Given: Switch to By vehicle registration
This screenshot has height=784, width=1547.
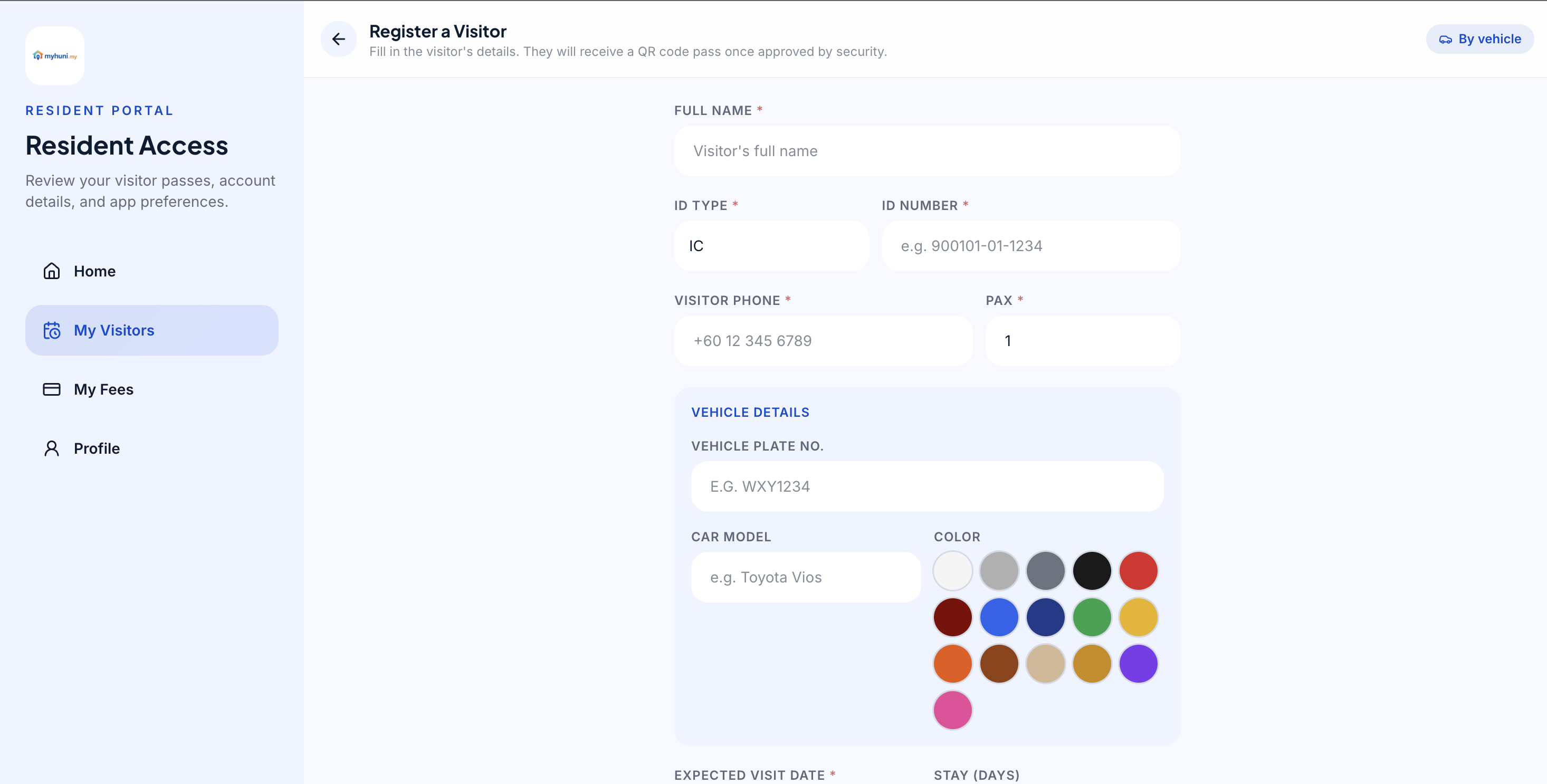Looking at the screenshot, I should (1480, 39).
